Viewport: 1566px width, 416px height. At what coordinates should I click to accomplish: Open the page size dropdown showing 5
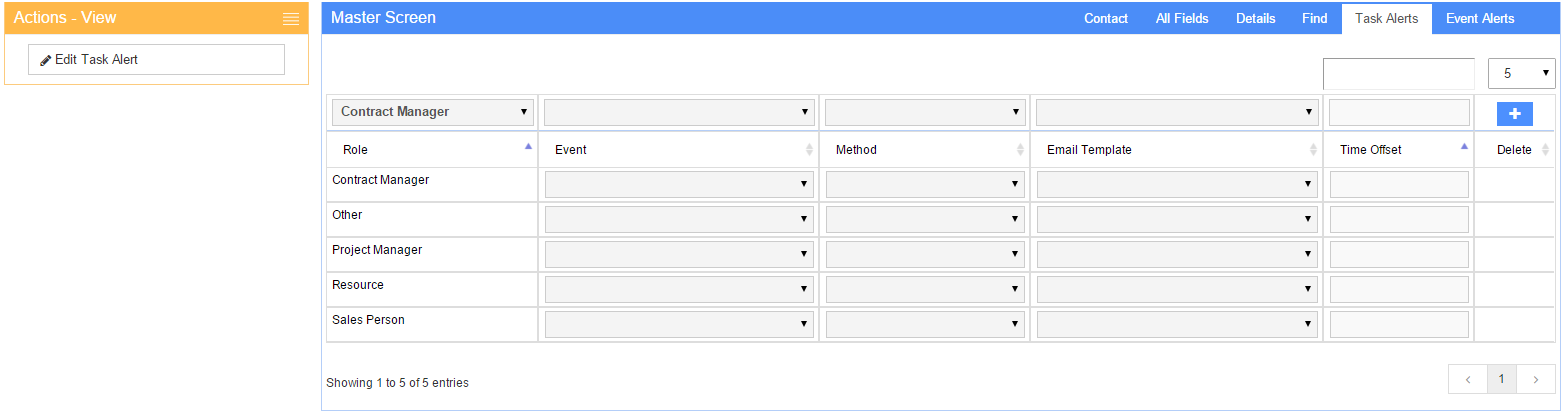(x=1521, y=73)
